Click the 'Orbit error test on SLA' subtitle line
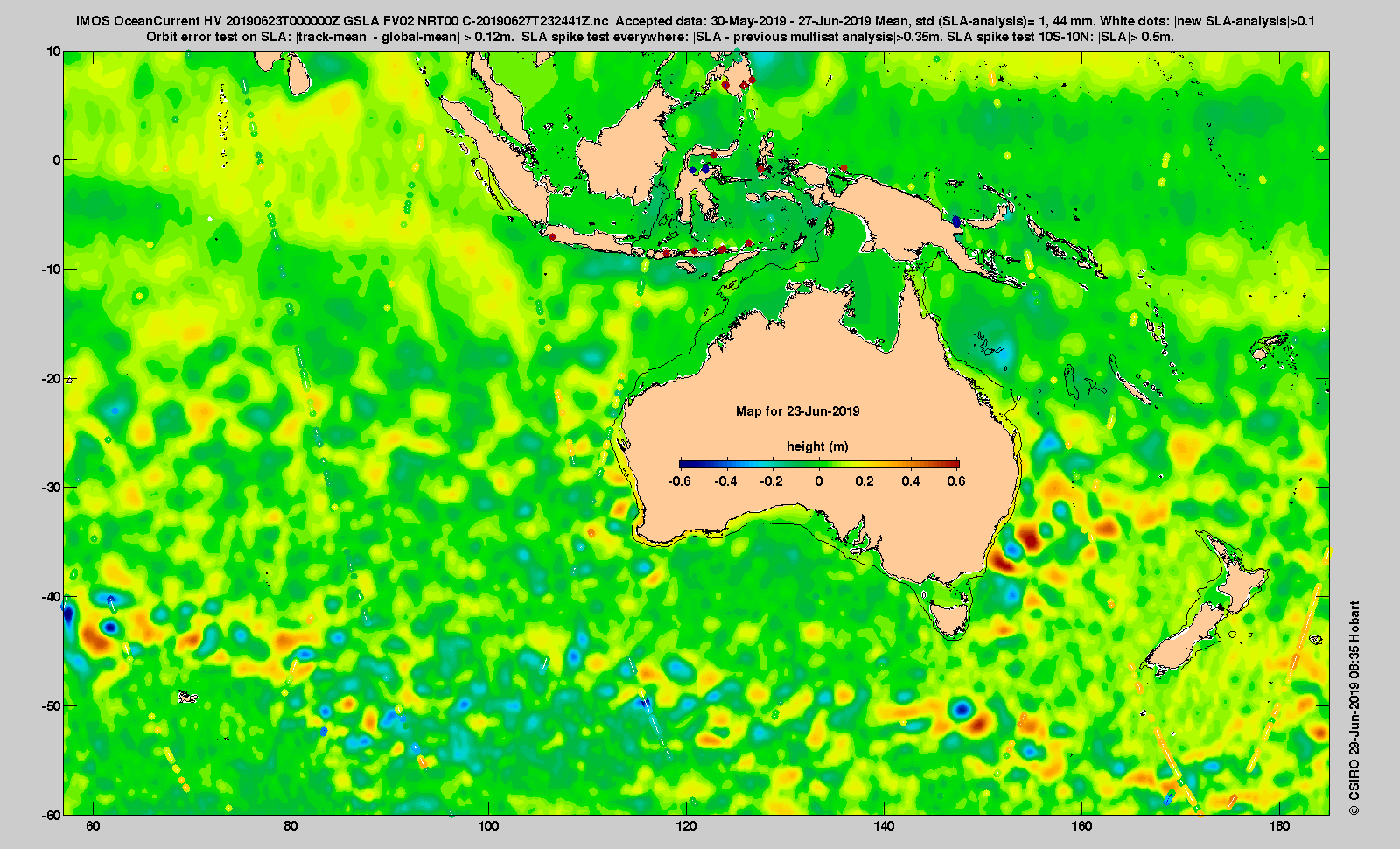This screenshot has width=1400, height=849. 661,37
